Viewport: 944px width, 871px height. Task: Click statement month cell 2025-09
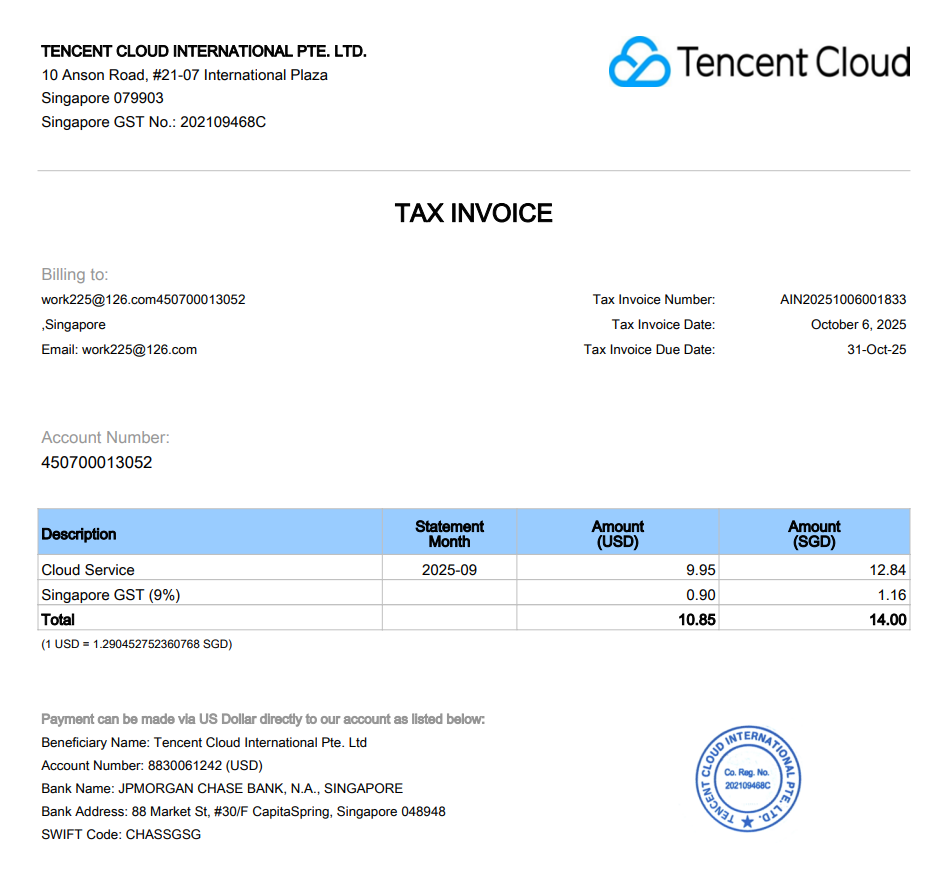(449, 570)
